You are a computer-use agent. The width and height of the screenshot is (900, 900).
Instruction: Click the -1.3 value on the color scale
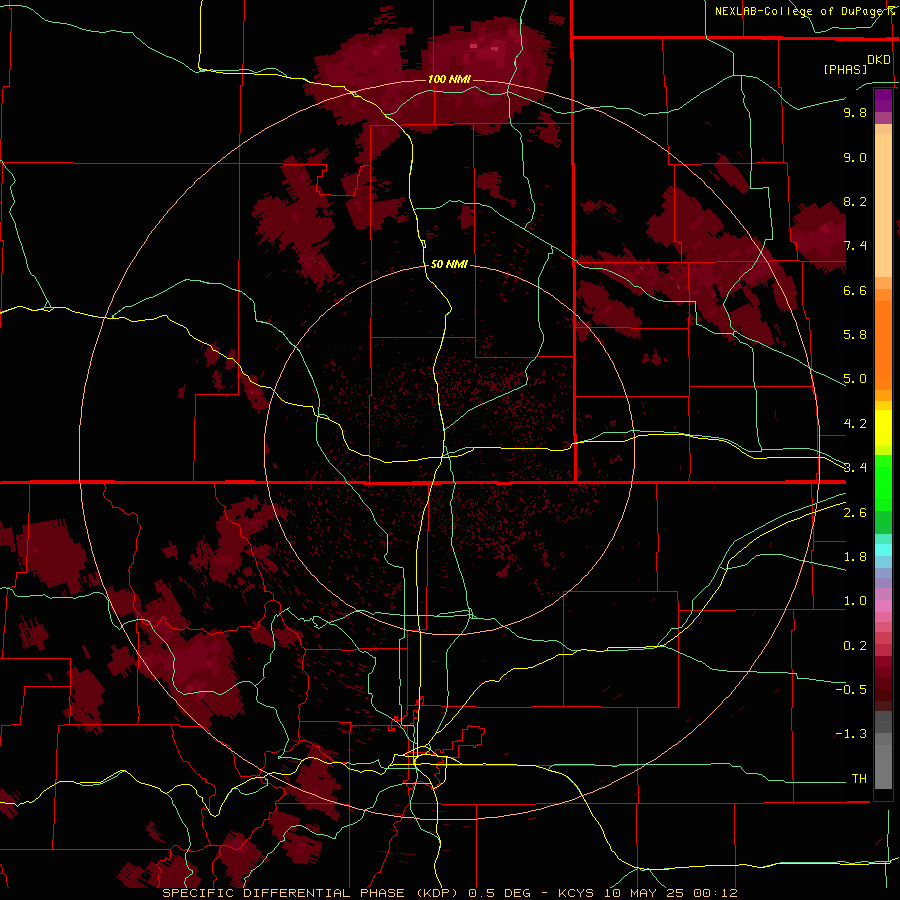point(851,734)
